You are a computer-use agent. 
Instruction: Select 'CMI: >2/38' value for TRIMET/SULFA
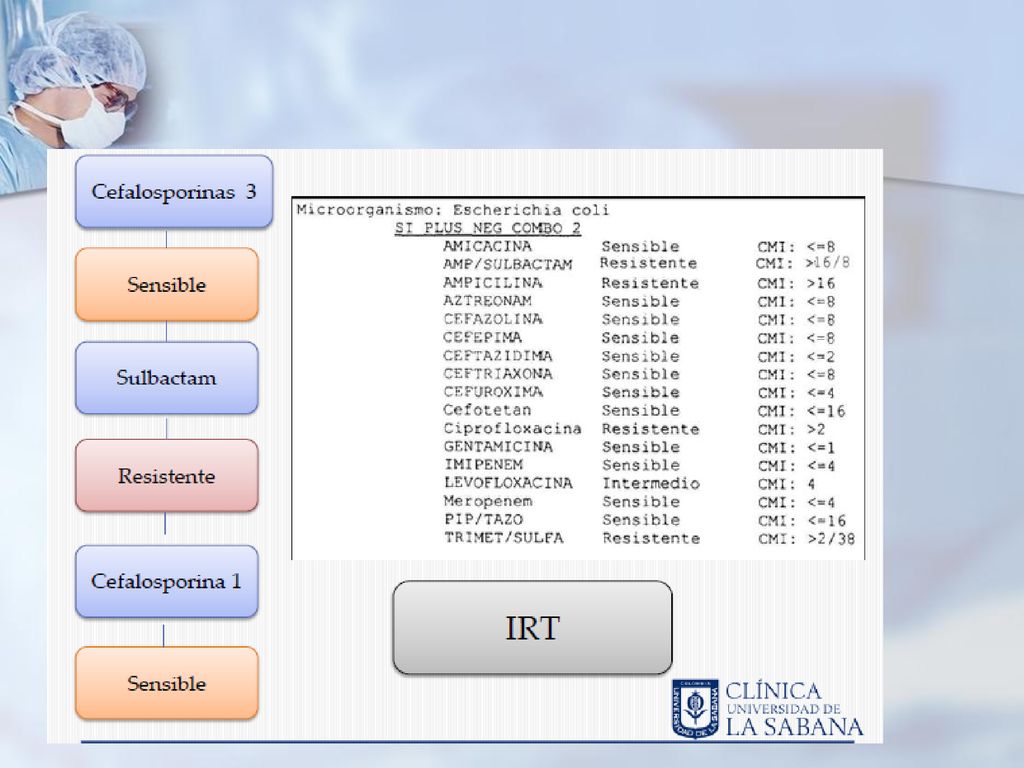[807, 539]
